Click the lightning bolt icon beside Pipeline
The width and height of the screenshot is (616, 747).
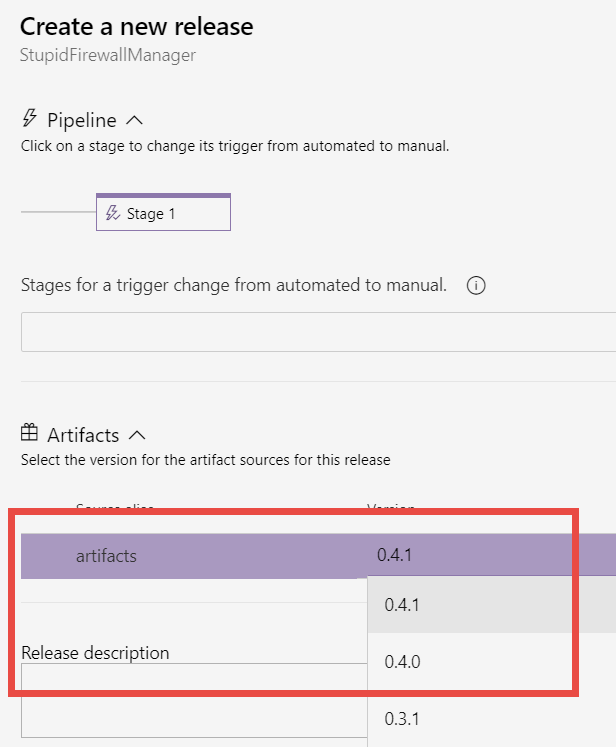tap(30, 118)
